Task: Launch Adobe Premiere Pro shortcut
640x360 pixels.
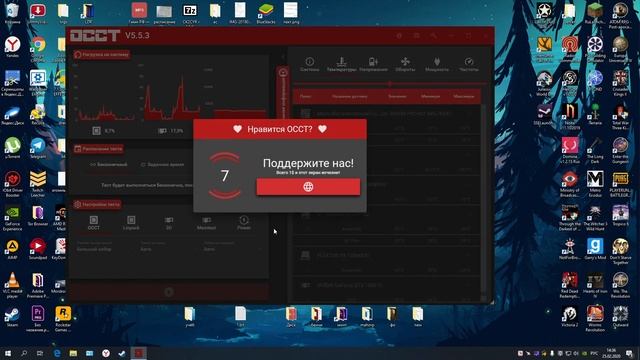Action: (x=38, y=285)
